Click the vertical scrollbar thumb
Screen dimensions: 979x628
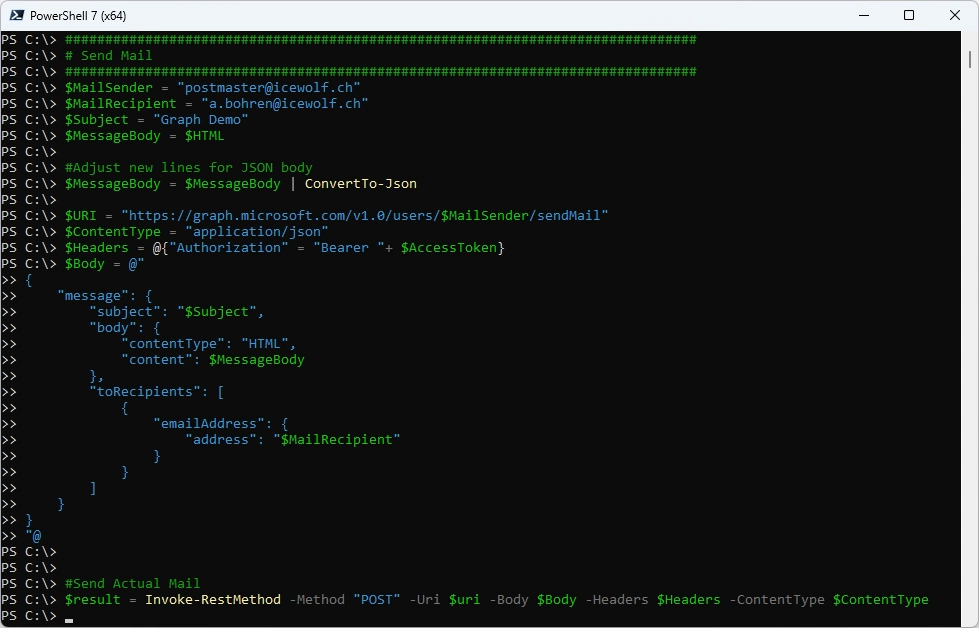click(x=970, y=58)
